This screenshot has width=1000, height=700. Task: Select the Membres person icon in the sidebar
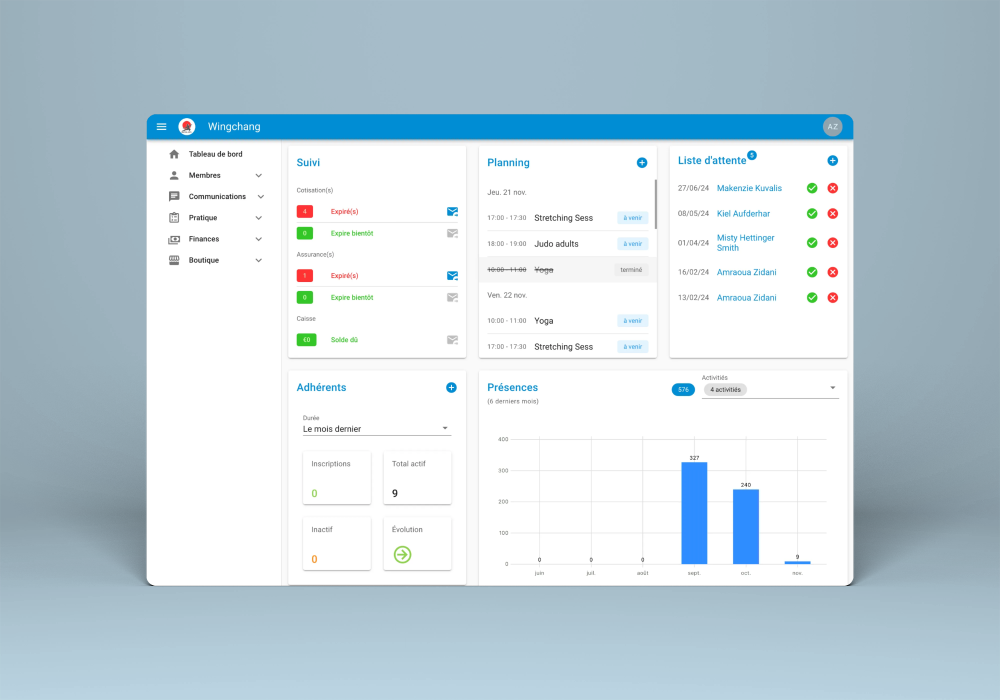pyautogui.click(x=173, y=175)
